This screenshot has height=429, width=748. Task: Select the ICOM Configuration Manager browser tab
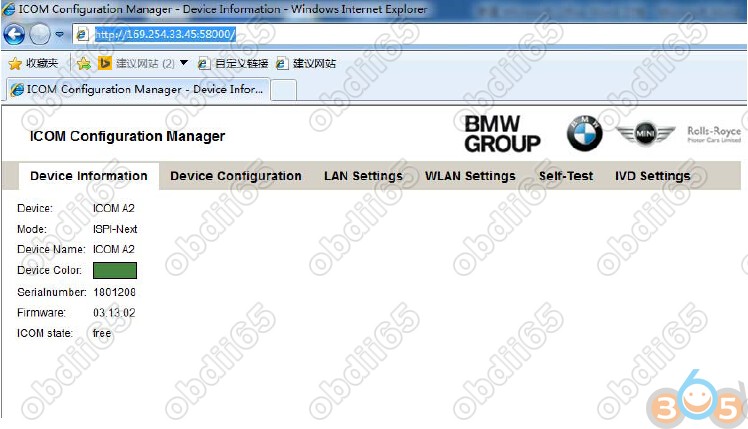tap(138, 89)
